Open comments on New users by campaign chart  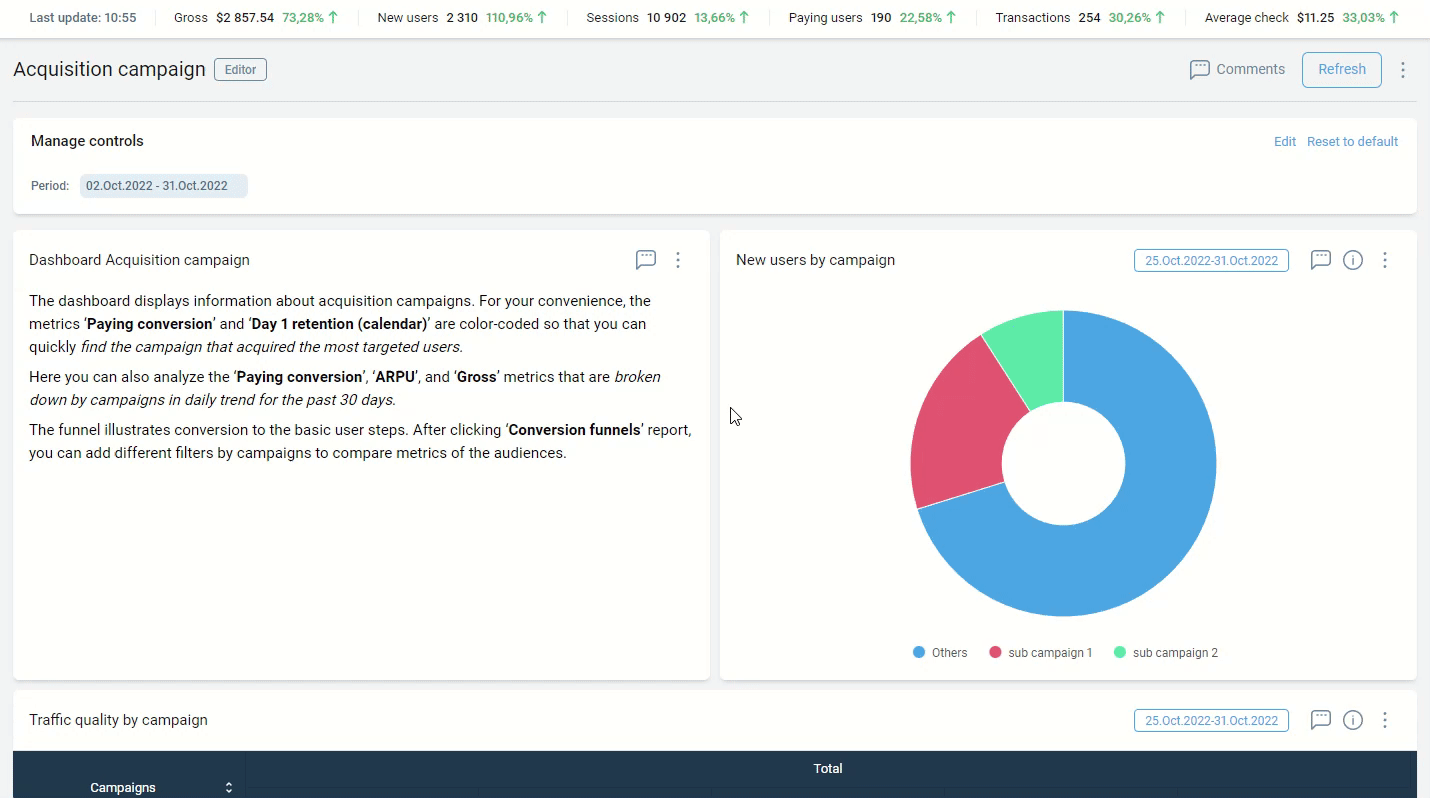(x=1320, y=260)
